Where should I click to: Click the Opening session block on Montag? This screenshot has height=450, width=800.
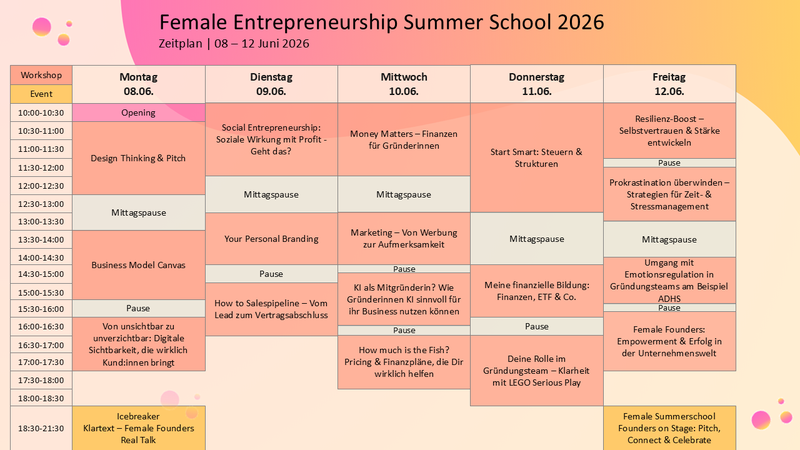tap(139, 113)
